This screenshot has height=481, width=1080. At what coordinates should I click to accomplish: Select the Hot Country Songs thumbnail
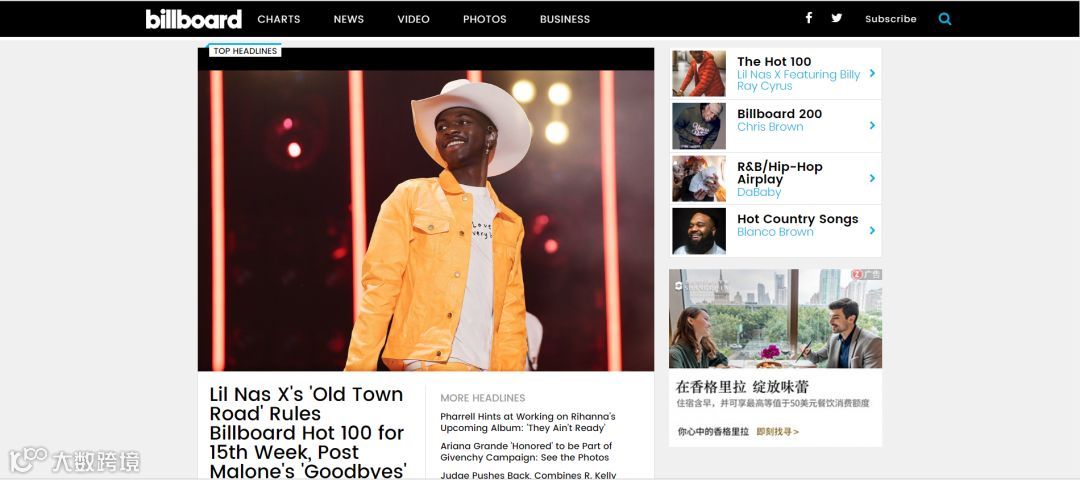click(698, 231)
